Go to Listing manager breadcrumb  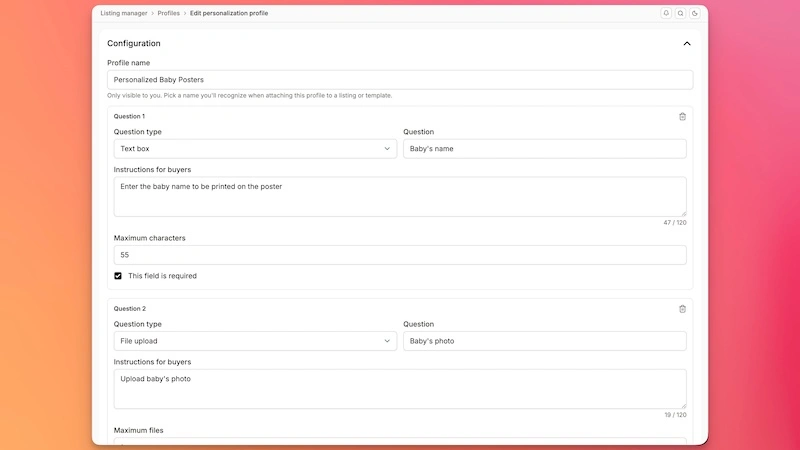pos(123,13)
